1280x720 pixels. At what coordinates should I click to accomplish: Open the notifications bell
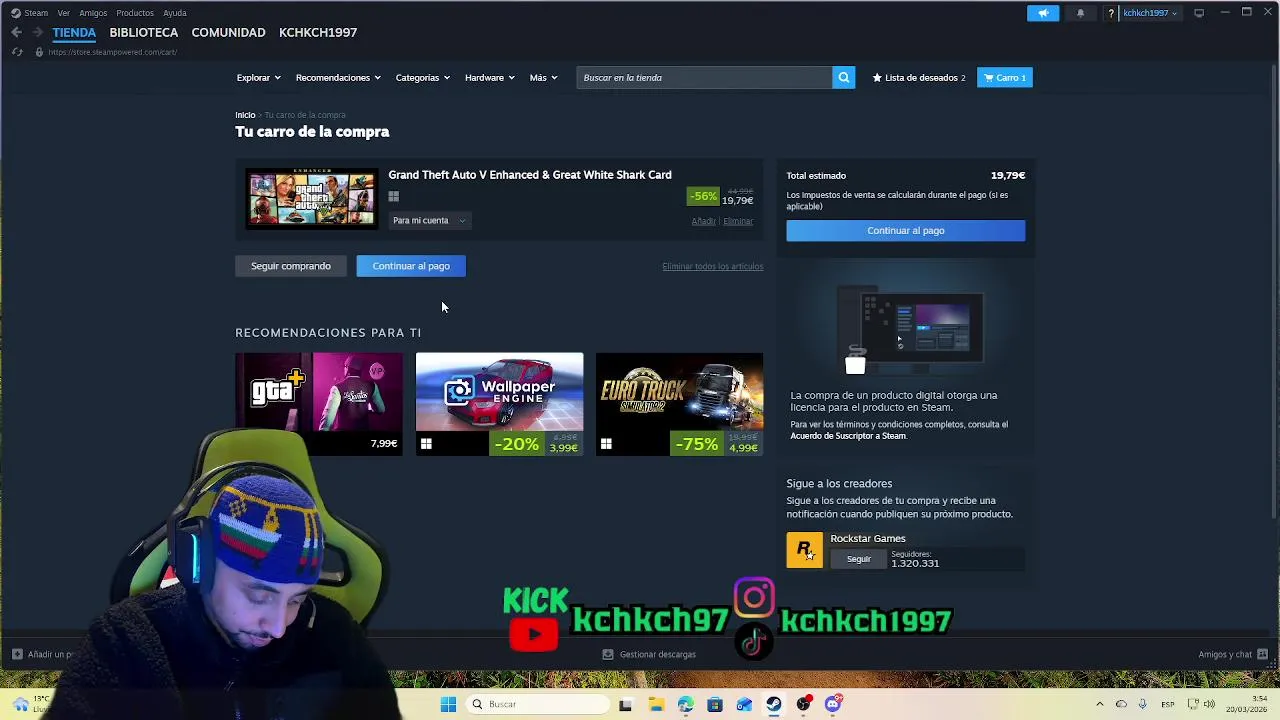[x=1080, y=13]
